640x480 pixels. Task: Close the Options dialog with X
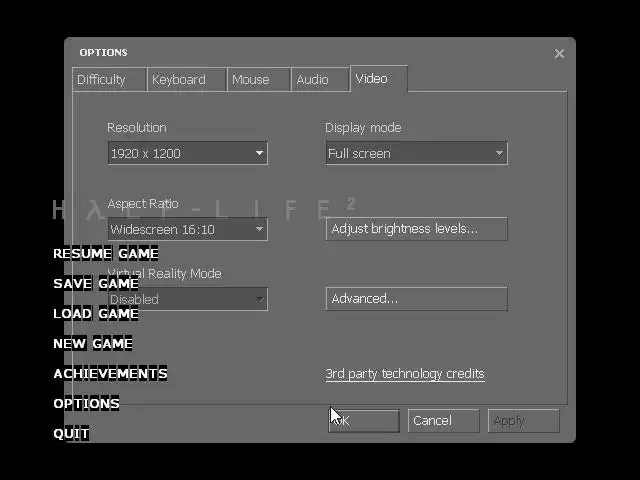tap(559, 53)
